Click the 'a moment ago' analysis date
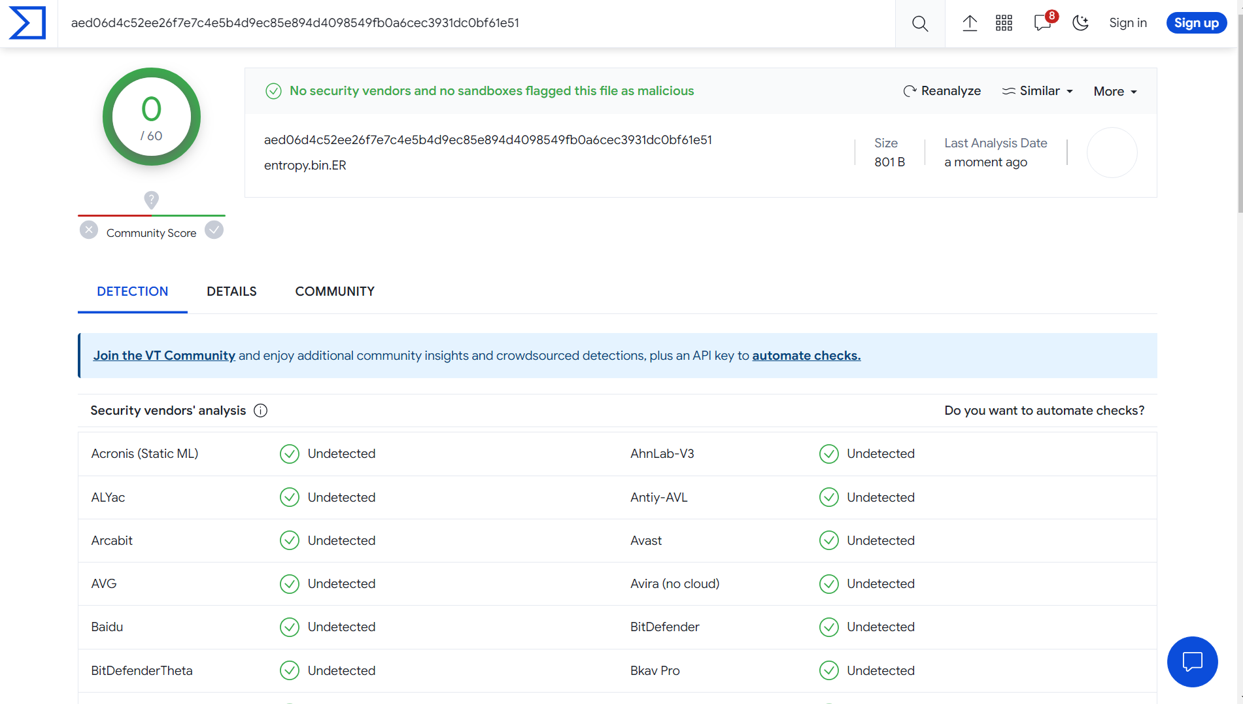The image size is (1243, 704). coord(985,162)
